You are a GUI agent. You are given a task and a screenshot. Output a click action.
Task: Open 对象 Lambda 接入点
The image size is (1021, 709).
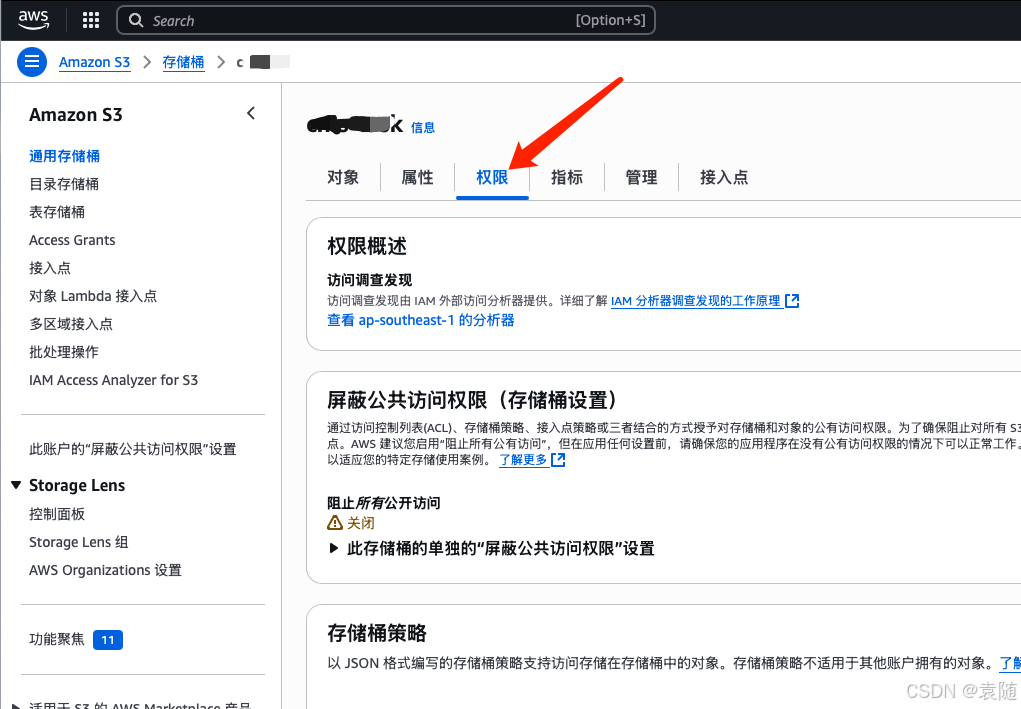93,296
